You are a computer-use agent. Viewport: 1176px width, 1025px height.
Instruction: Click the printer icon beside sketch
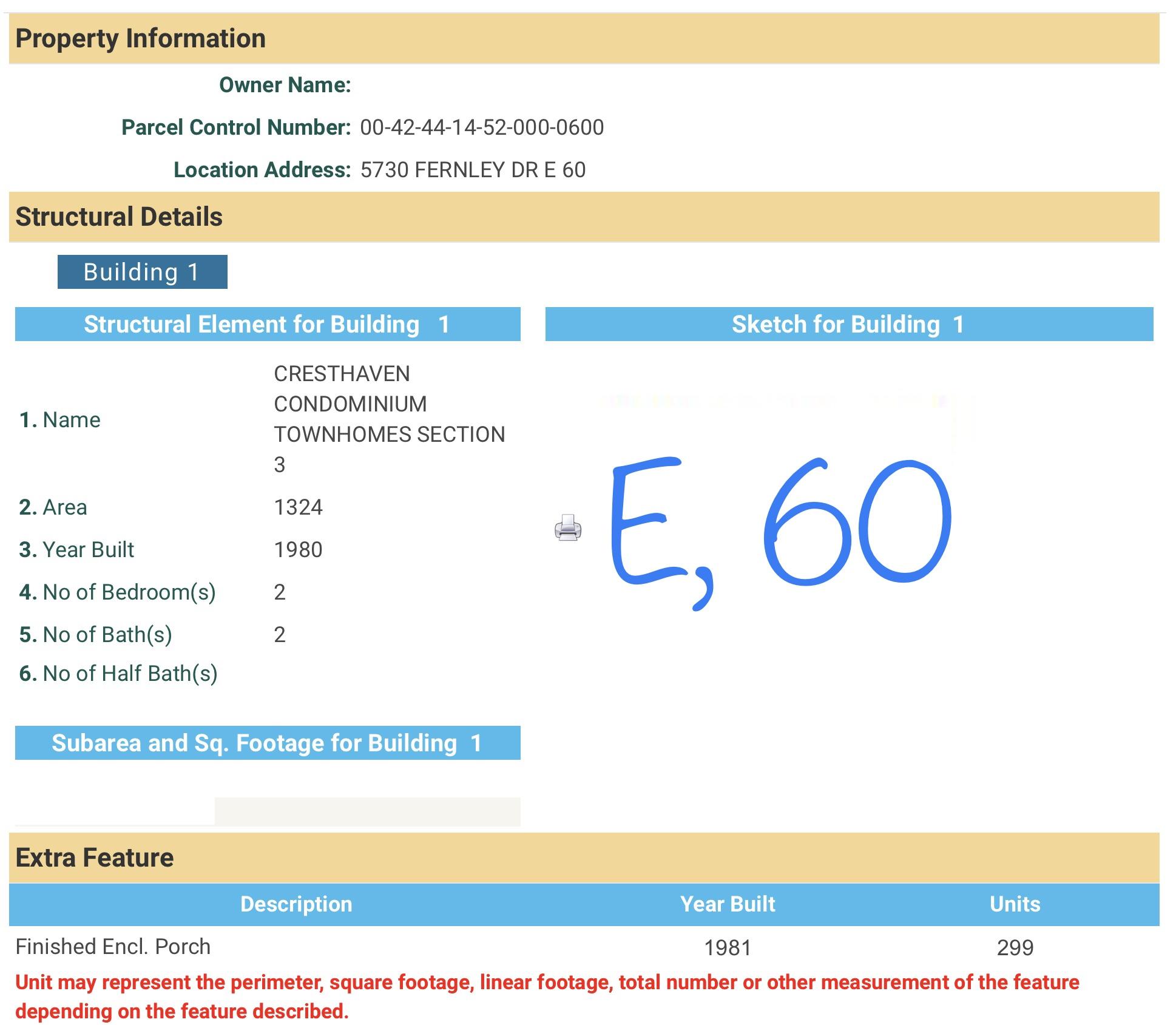tap(568, 528)
